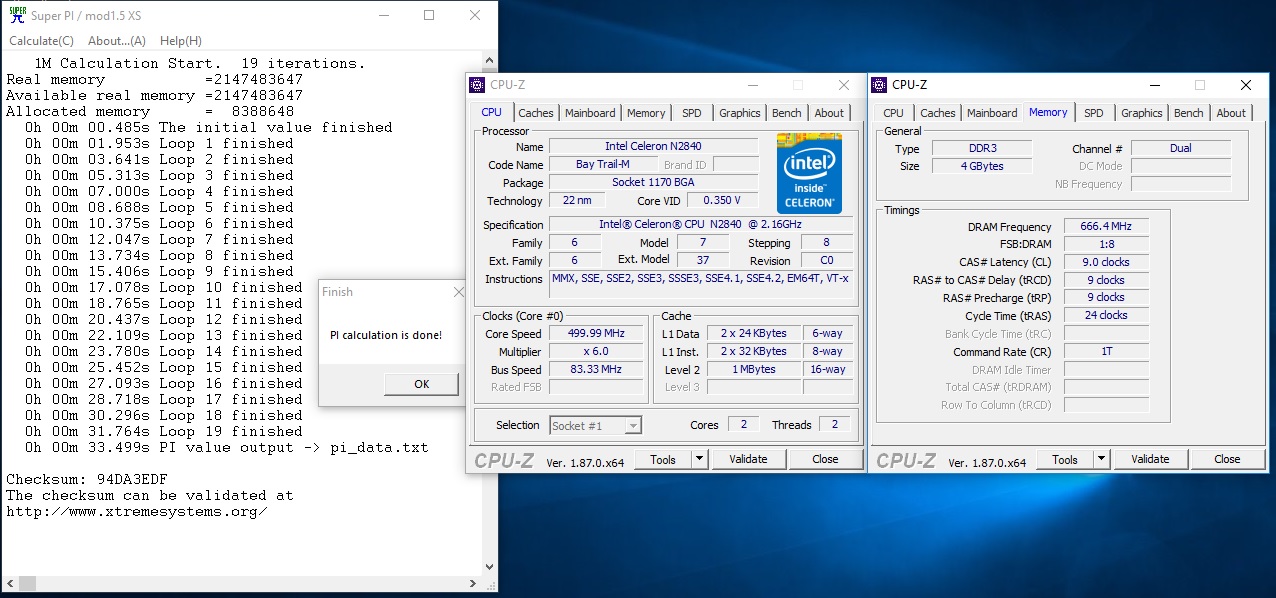1276x598 pixels.
Task: Click the memory Size 4 GBytes value
Action: click(981, 166)
